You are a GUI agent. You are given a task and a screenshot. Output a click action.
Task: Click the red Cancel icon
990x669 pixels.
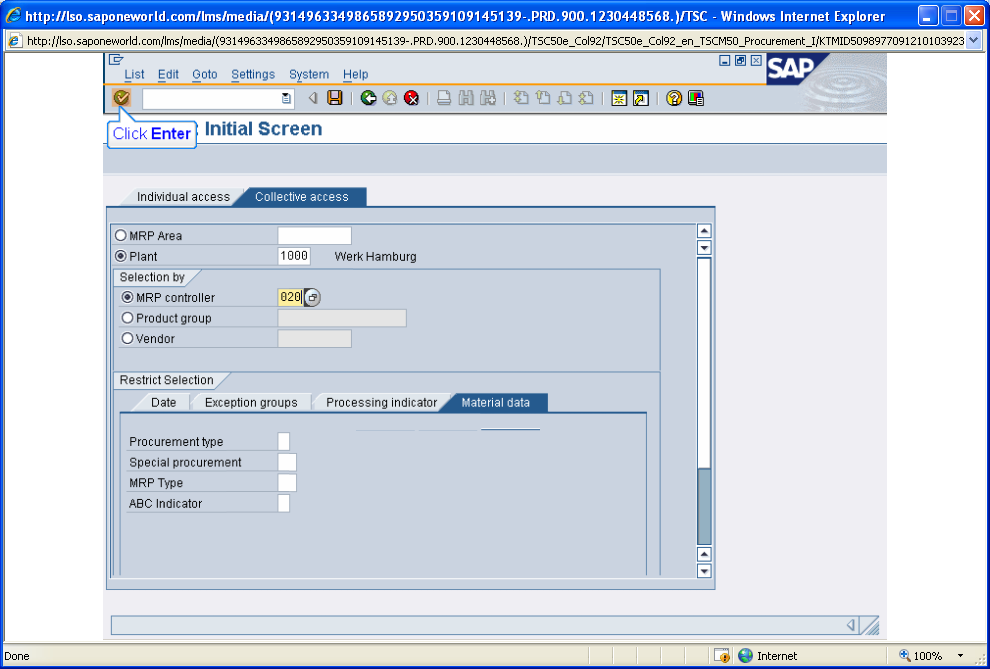412,98
